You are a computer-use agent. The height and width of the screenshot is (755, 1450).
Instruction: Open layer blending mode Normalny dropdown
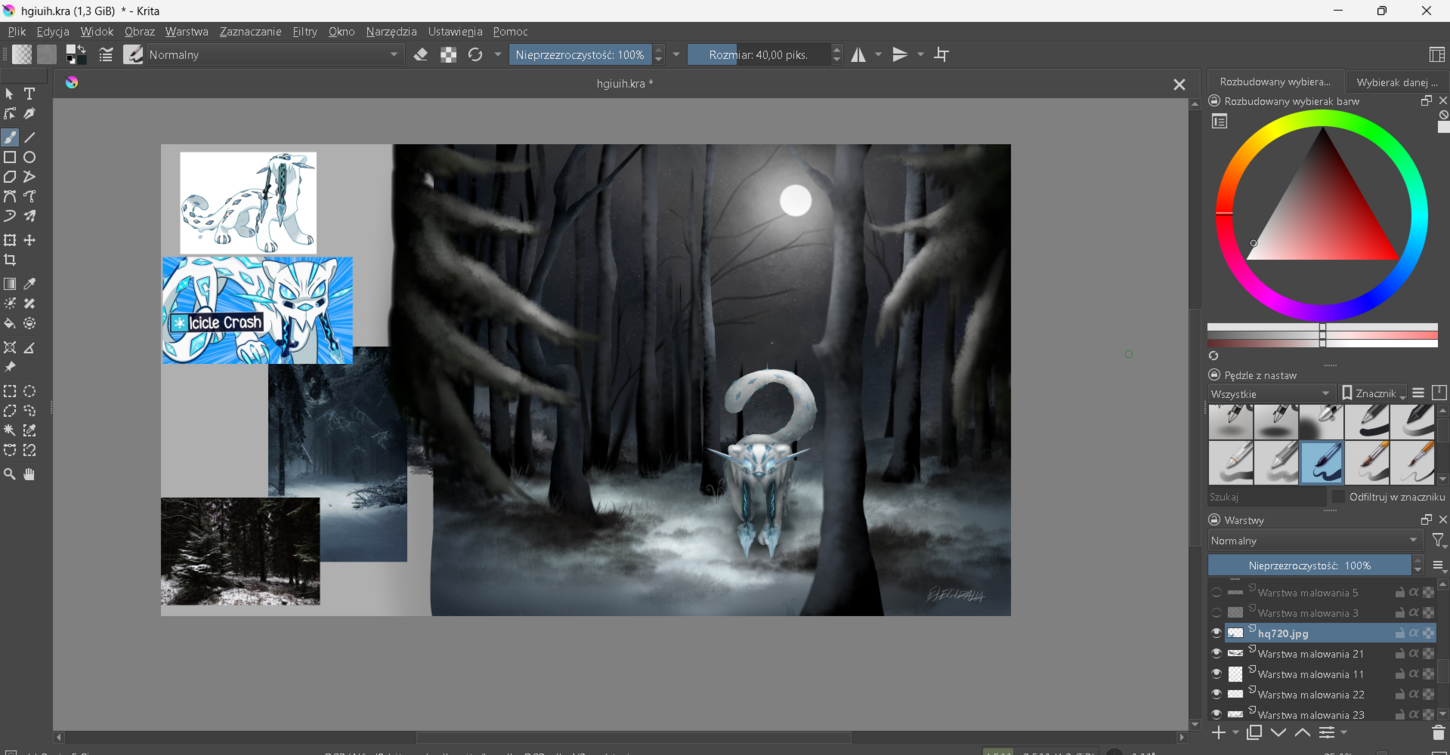click(1314, 541)
